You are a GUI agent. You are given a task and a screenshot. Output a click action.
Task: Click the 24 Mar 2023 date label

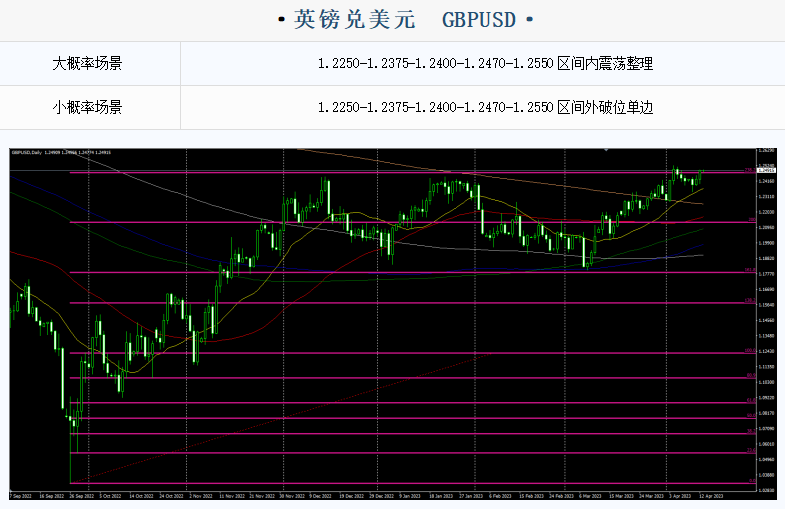click(651, 496)
